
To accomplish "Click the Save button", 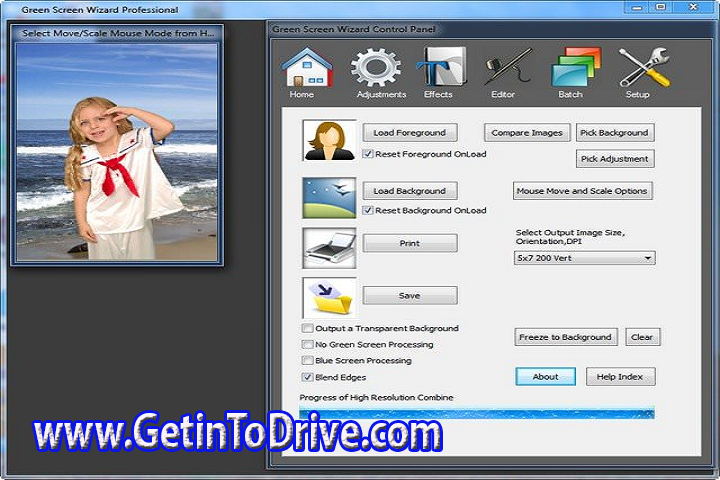I will pyautogui.click(x=410, y=295).
